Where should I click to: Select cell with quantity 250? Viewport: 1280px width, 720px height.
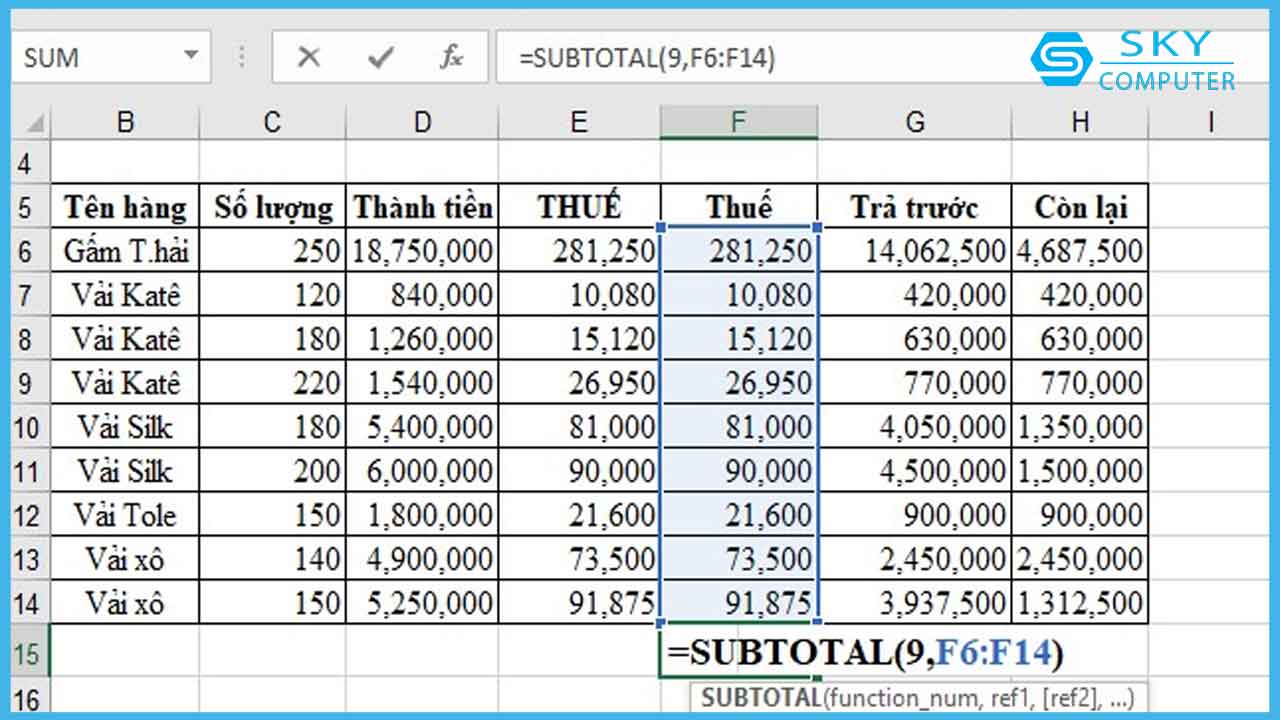273,250
